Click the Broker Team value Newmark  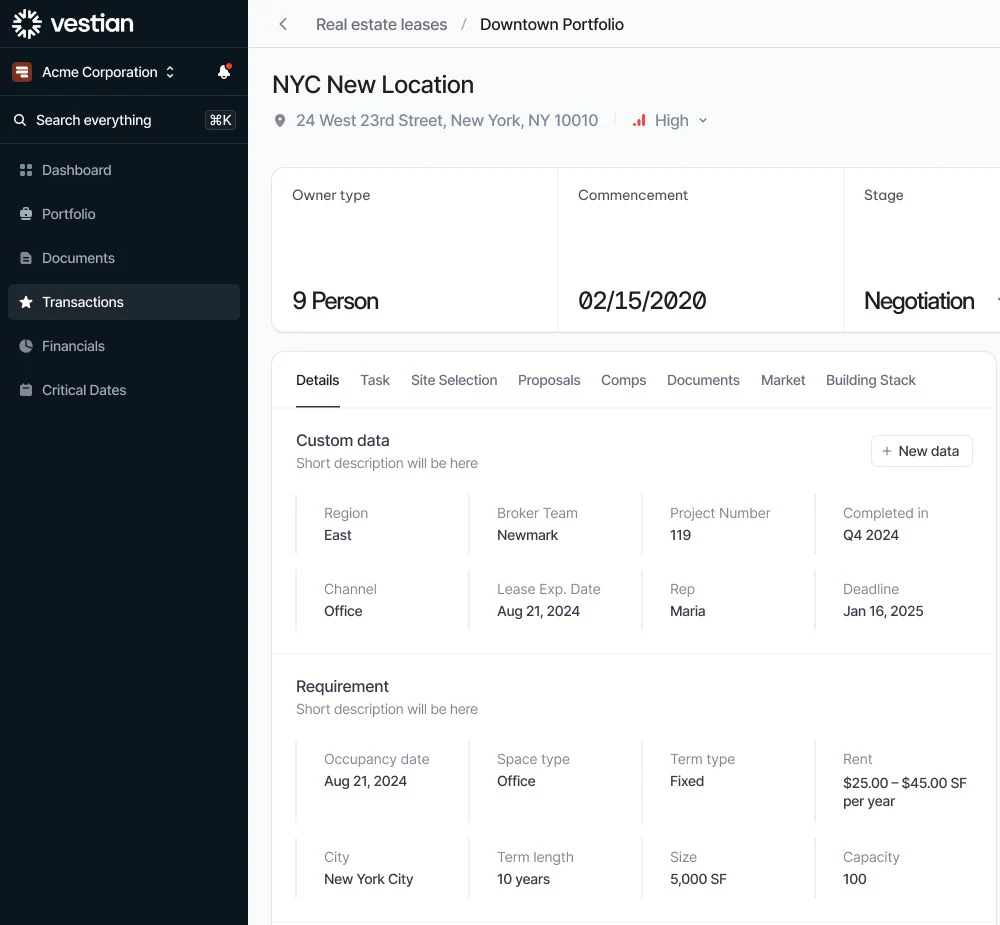click(527, 535)
